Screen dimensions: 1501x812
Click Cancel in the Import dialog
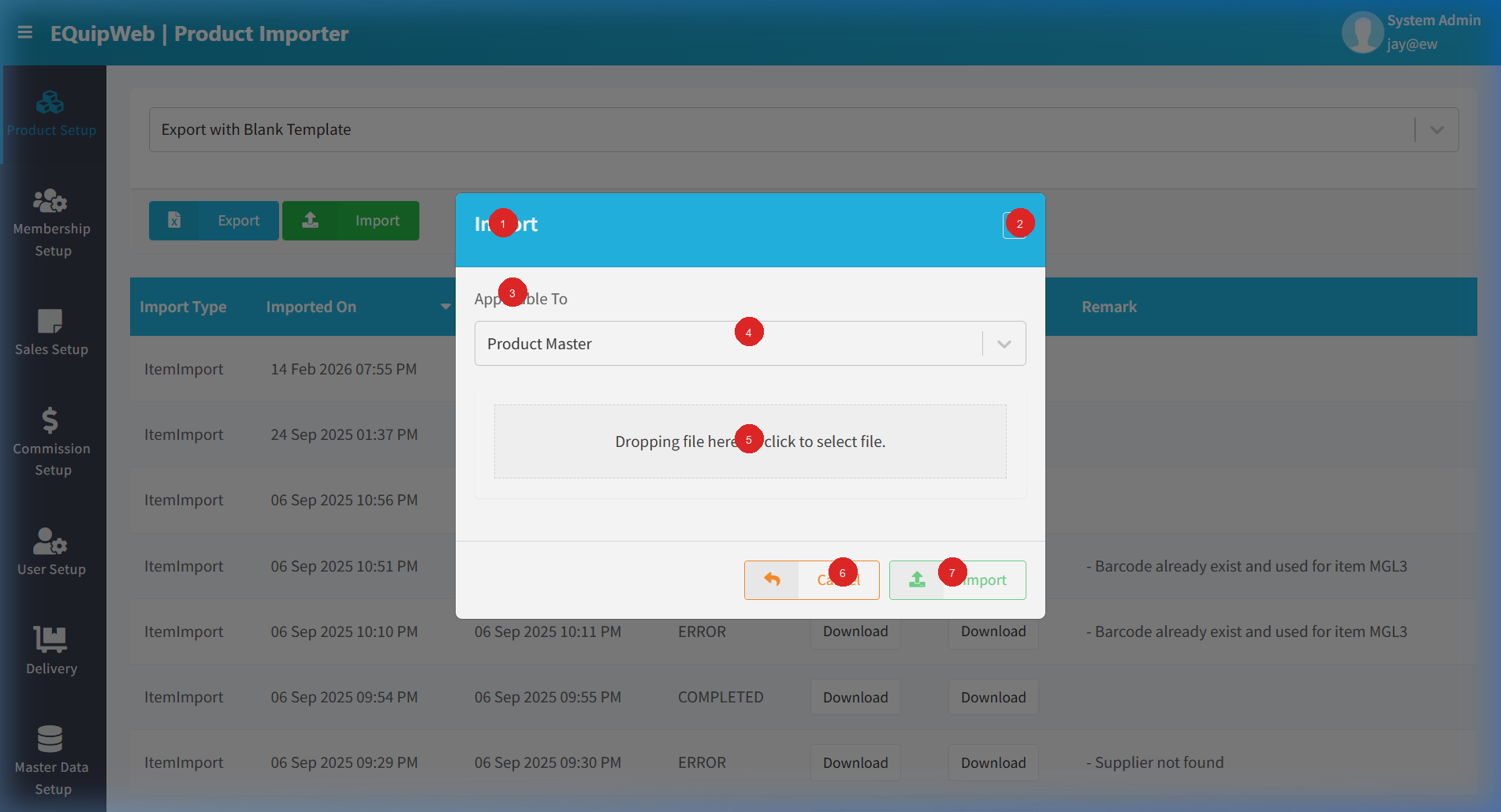(811, 580)
